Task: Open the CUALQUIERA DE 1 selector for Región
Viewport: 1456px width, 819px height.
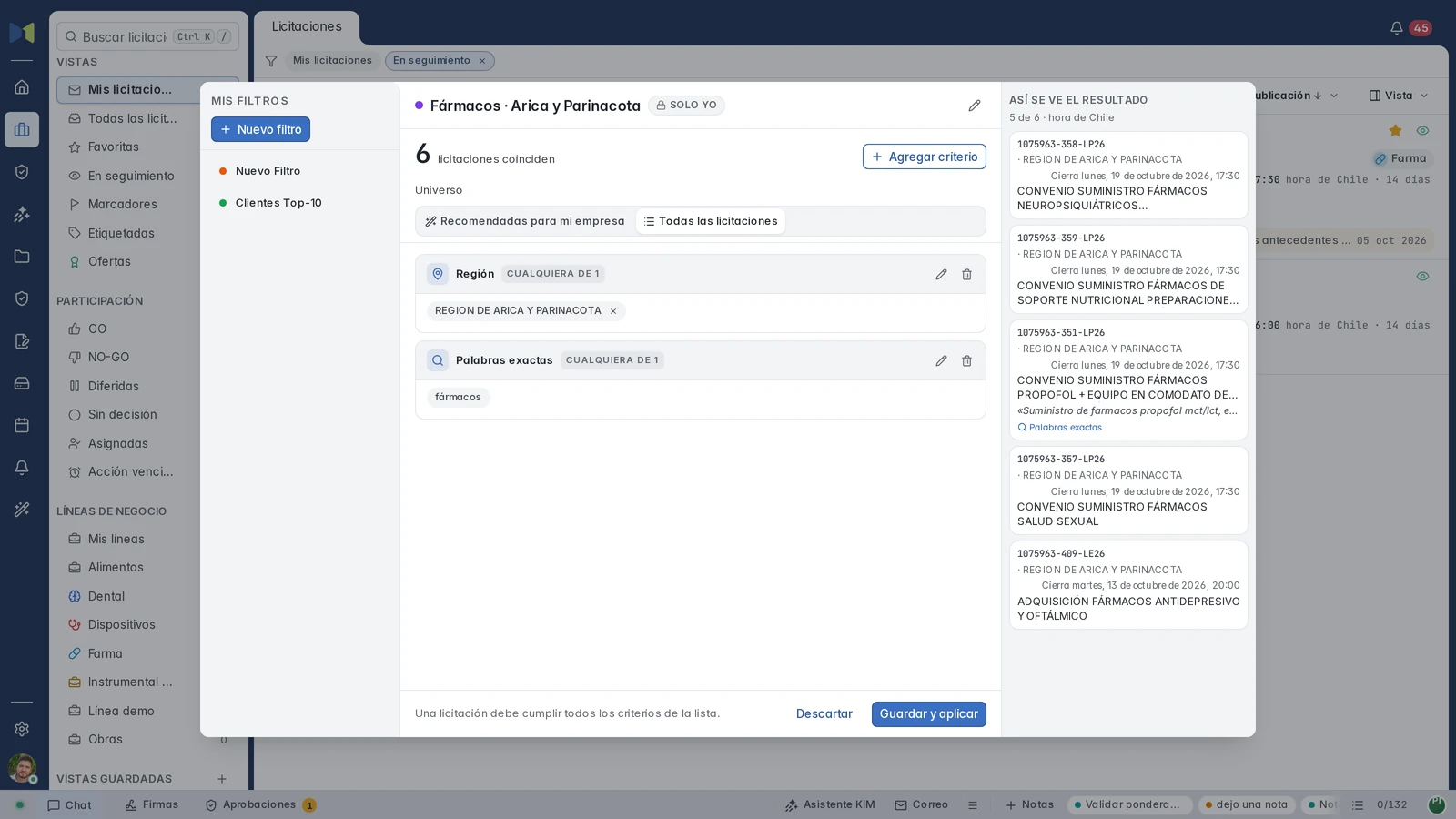Action: [552, 274]
